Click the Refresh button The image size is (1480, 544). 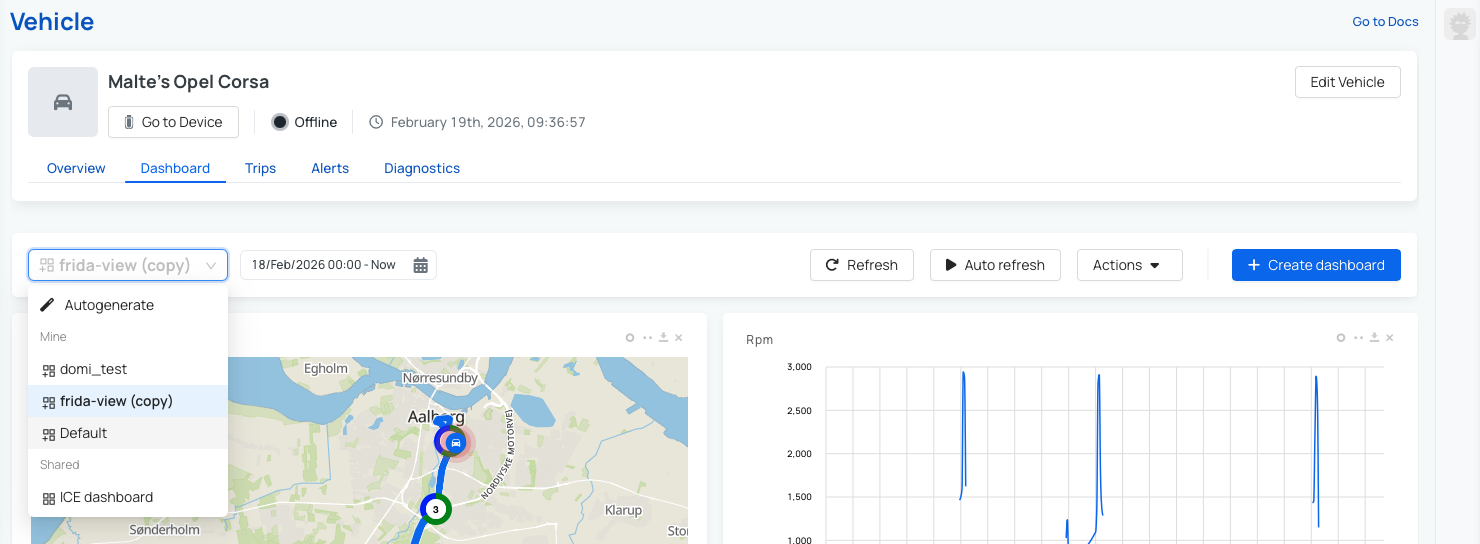pos(862,265)
